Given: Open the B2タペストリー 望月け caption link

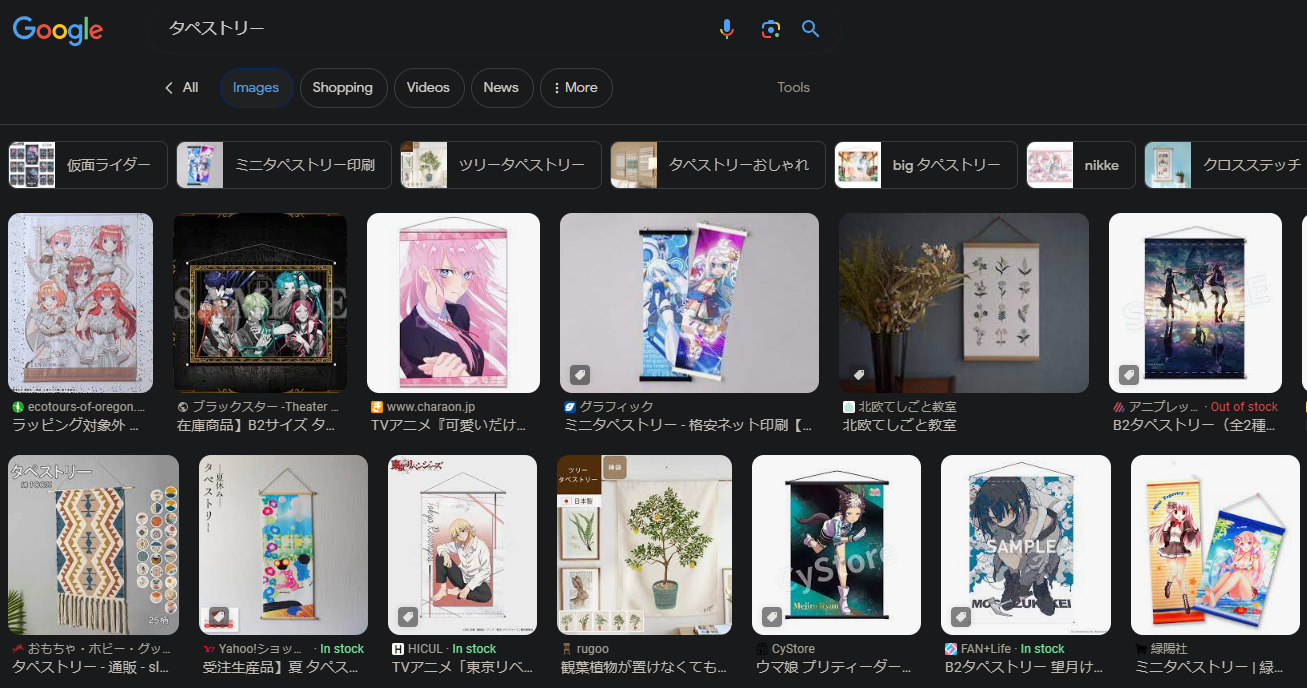Looking at the screenshot, I should coord(1024,667).
